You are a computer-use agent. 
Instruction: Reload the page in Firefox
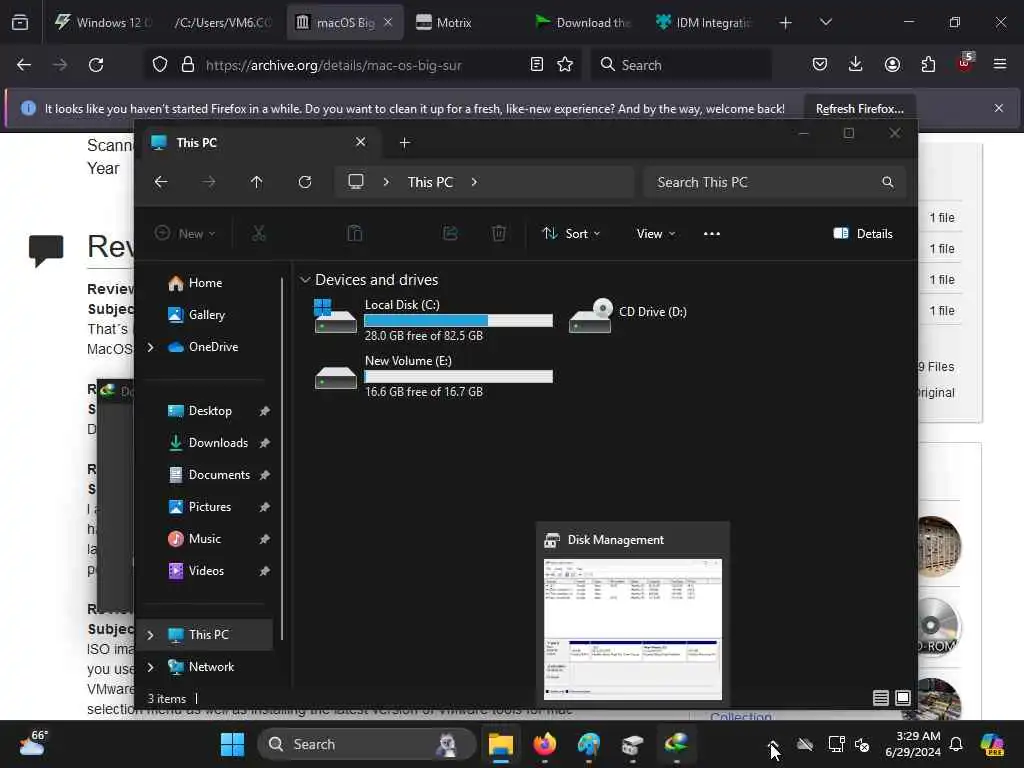tap(96, 65)
